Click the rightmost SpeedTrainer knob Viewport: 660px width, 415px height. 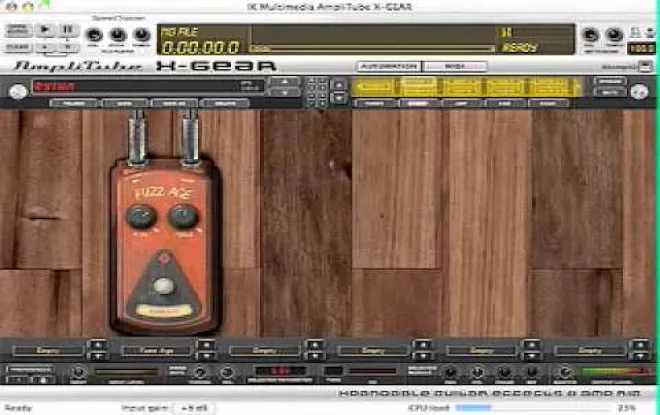tap(141, 35)
